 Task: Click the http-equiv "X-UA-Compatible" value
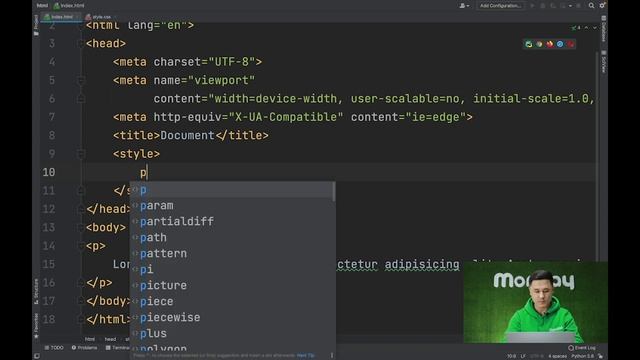[286, 117]
